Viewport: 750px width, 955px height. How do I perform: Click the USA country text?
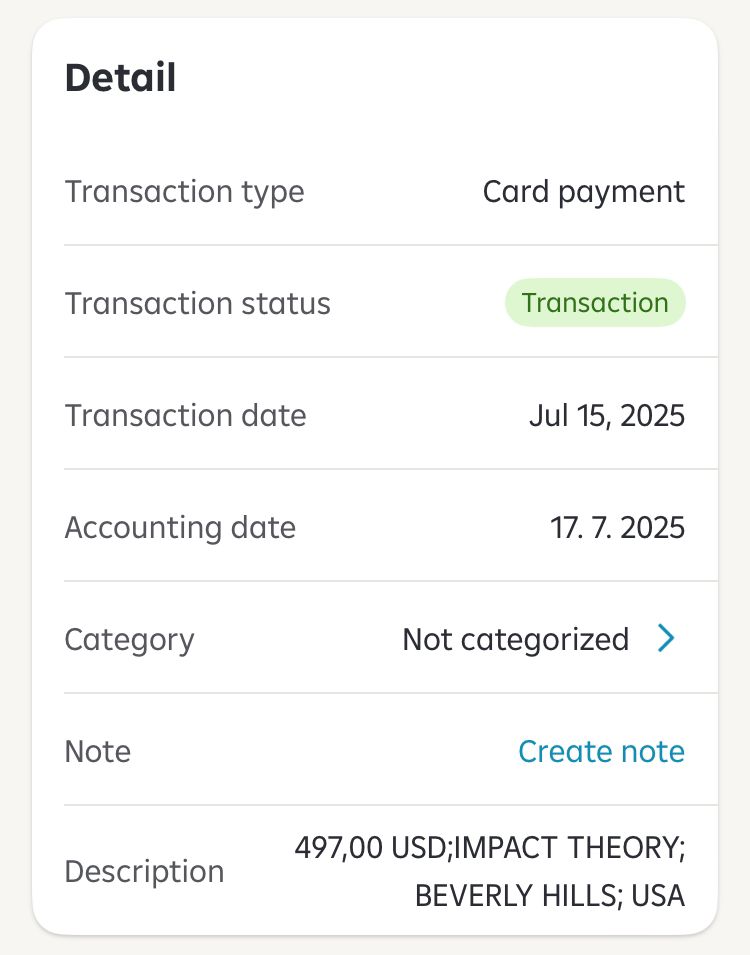tap(659, 895)
